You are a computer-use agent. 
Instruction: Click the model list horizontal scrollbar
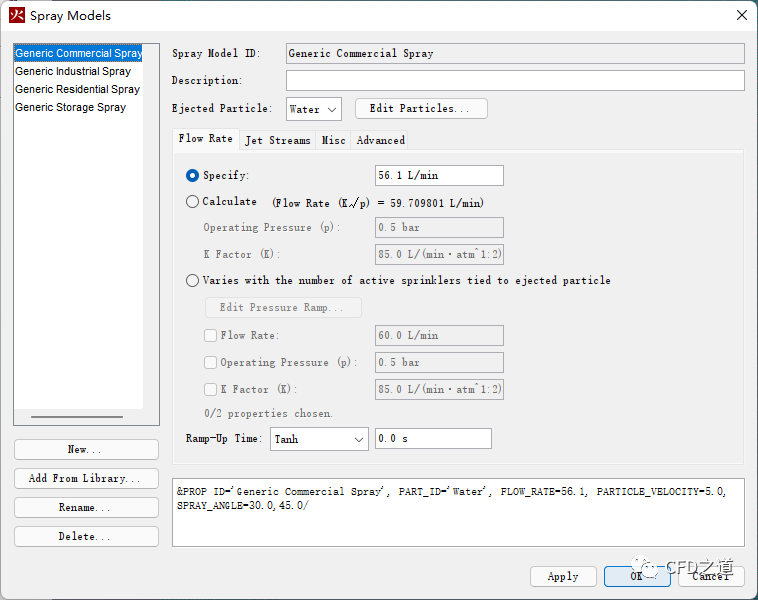point(77,417)
